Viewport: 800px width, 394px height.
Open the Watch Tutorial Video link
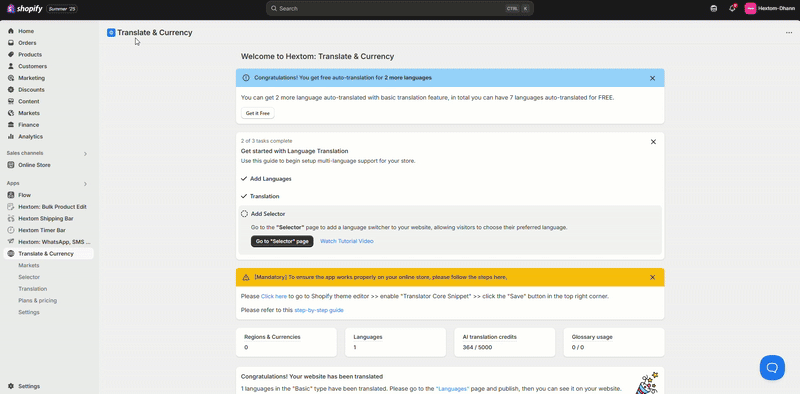coord(346,241)
